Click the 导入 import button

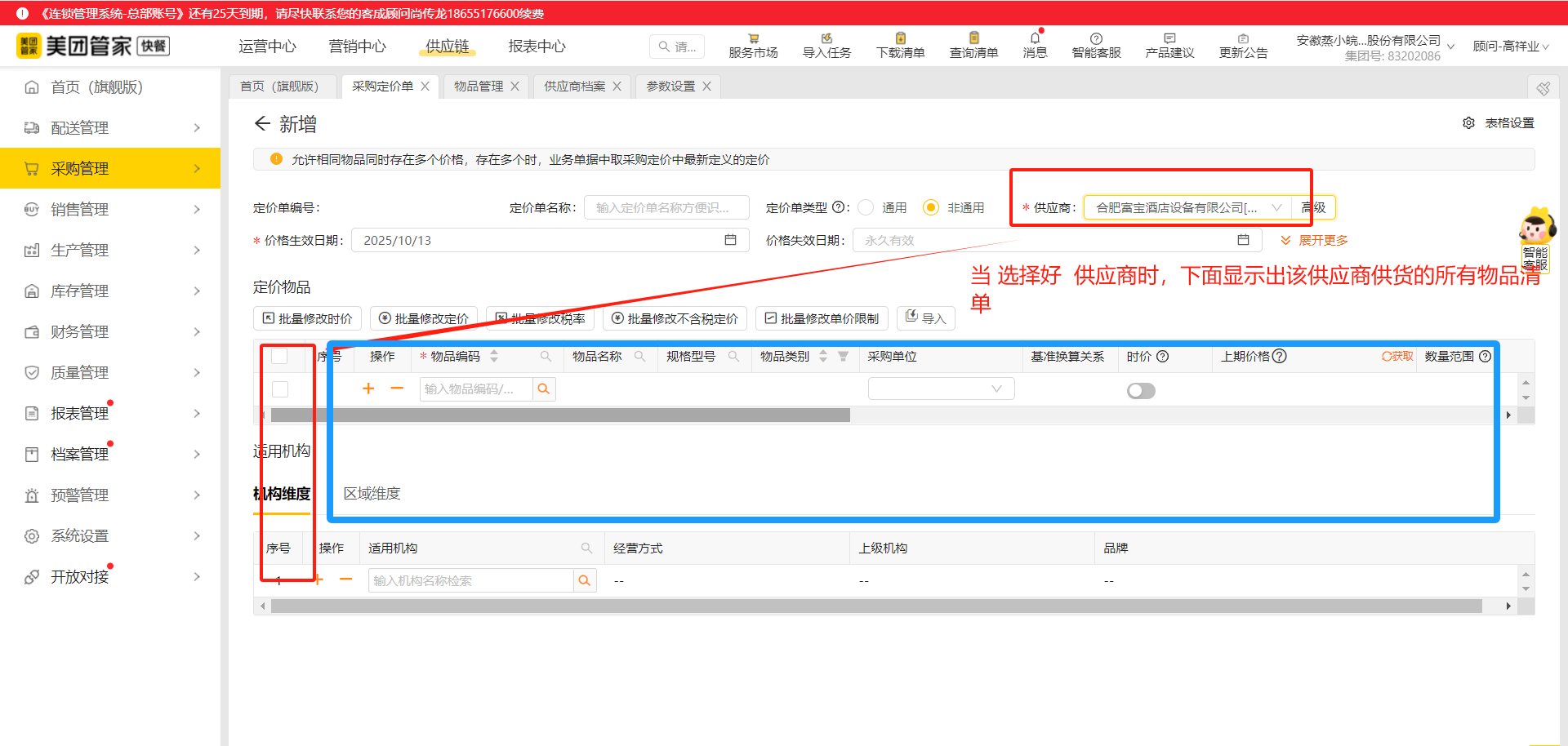(925, 317)
